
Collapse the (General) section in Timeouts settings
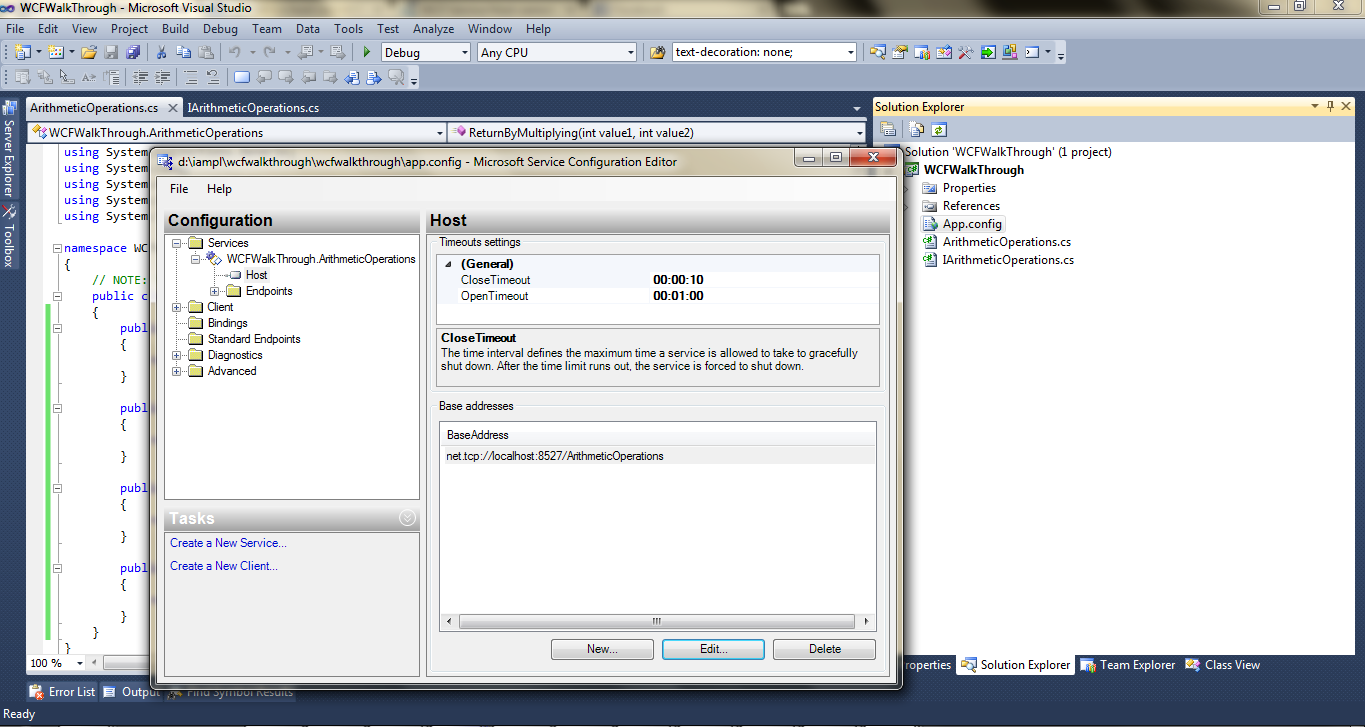point(448,264)
